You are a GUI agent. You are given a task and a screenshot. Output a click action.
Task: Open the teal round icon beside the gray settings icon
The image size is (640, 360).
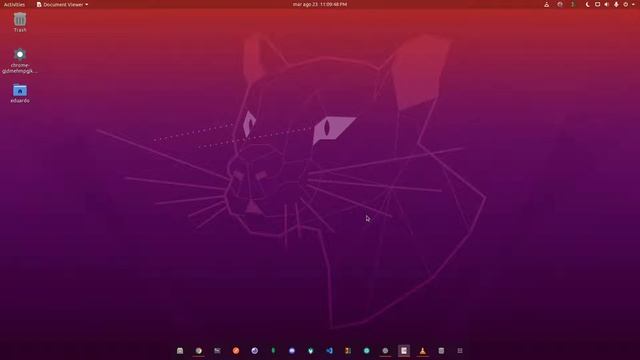coord(367,351)
